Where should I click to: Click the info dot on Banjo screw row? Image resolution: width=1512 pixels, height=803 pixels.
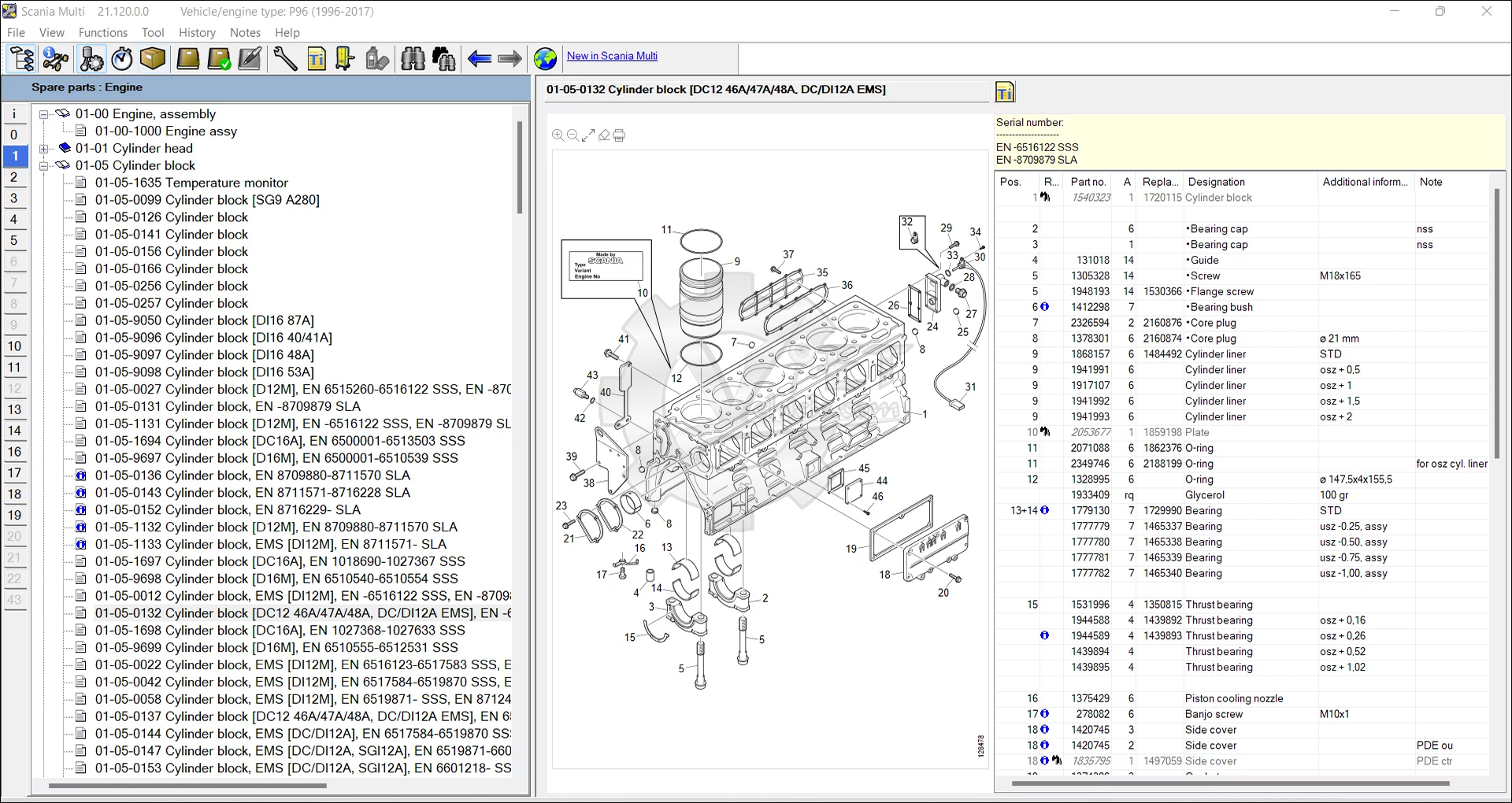point(1045,714)
